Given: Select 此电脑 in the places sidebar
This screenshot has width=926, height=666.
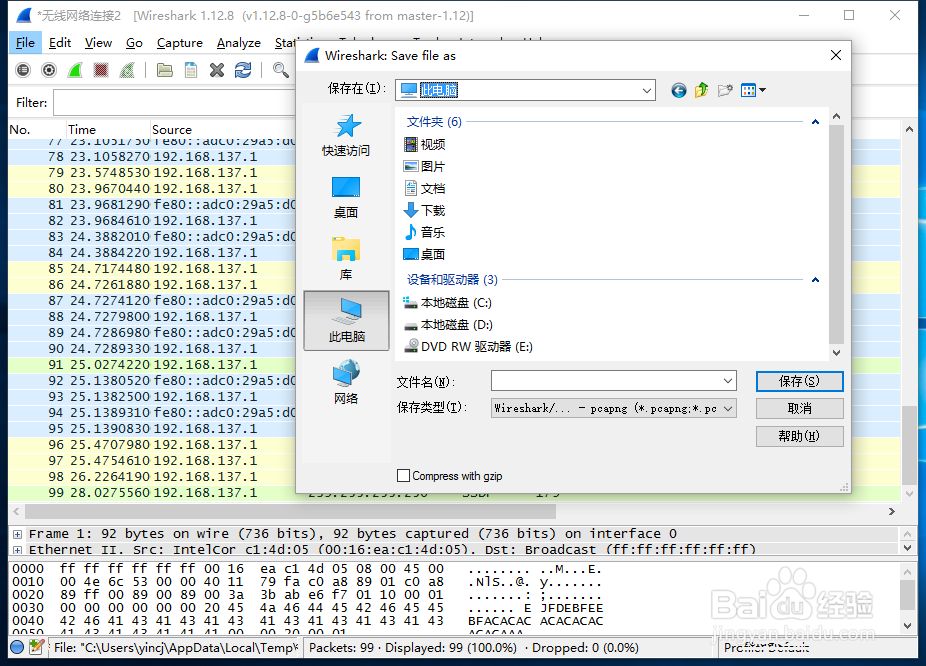Looking at the screenshot, I should tap(347, 321).
